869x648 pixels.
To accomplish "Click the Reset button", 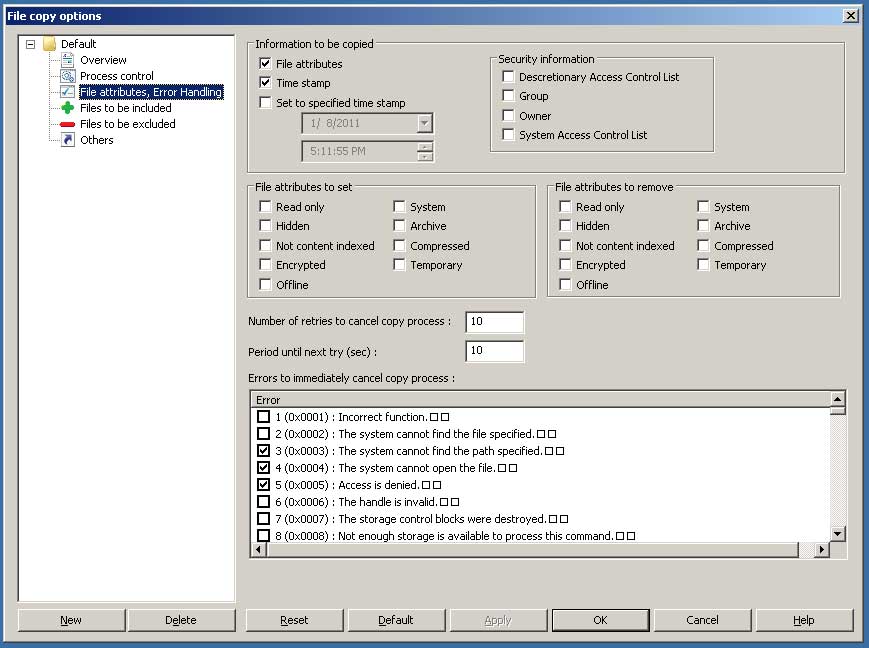I will (294, 620).
